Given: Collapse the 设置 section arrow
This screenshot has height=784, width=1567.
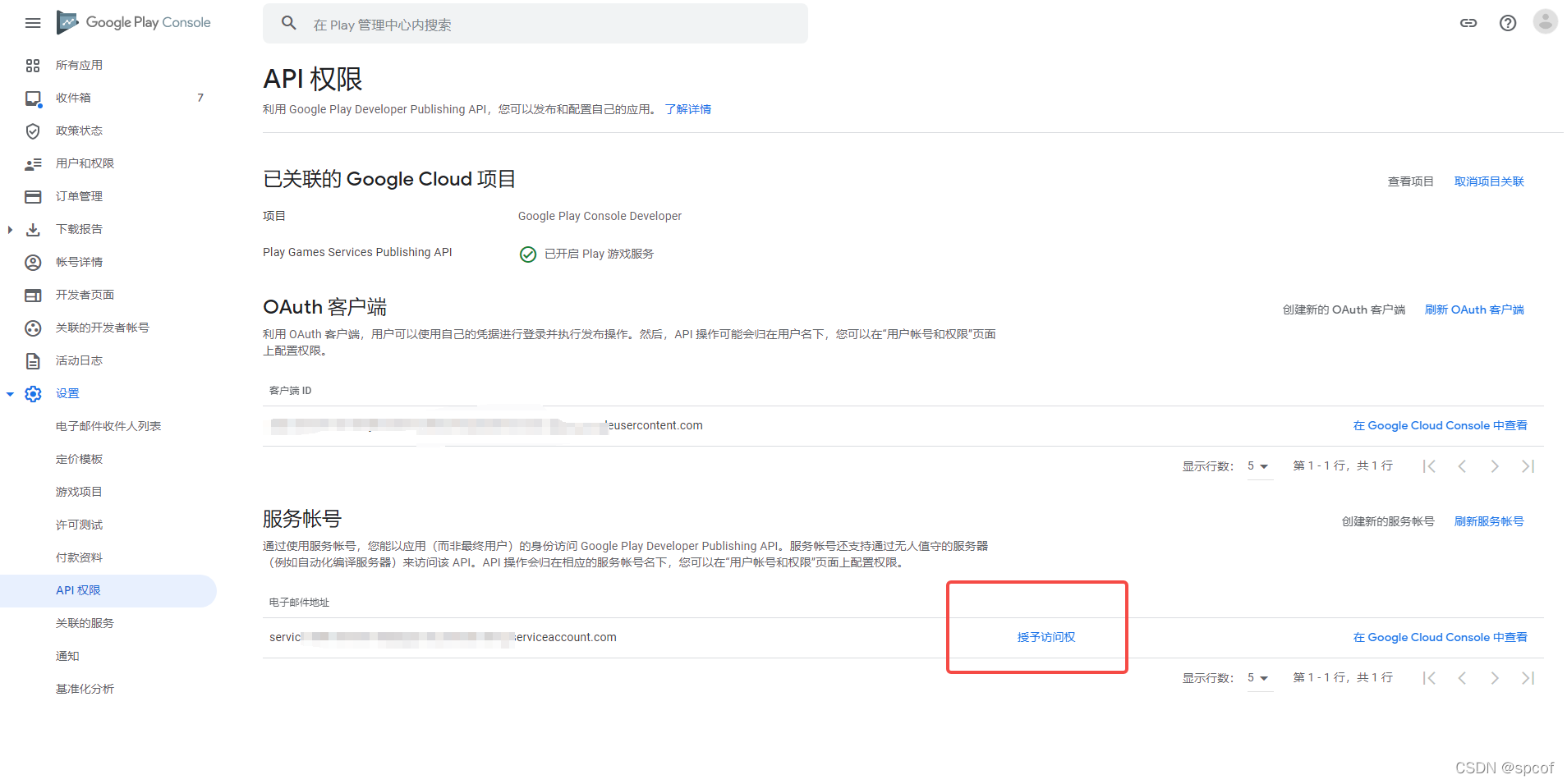Looking at the screenshot, I should [10, 394].
